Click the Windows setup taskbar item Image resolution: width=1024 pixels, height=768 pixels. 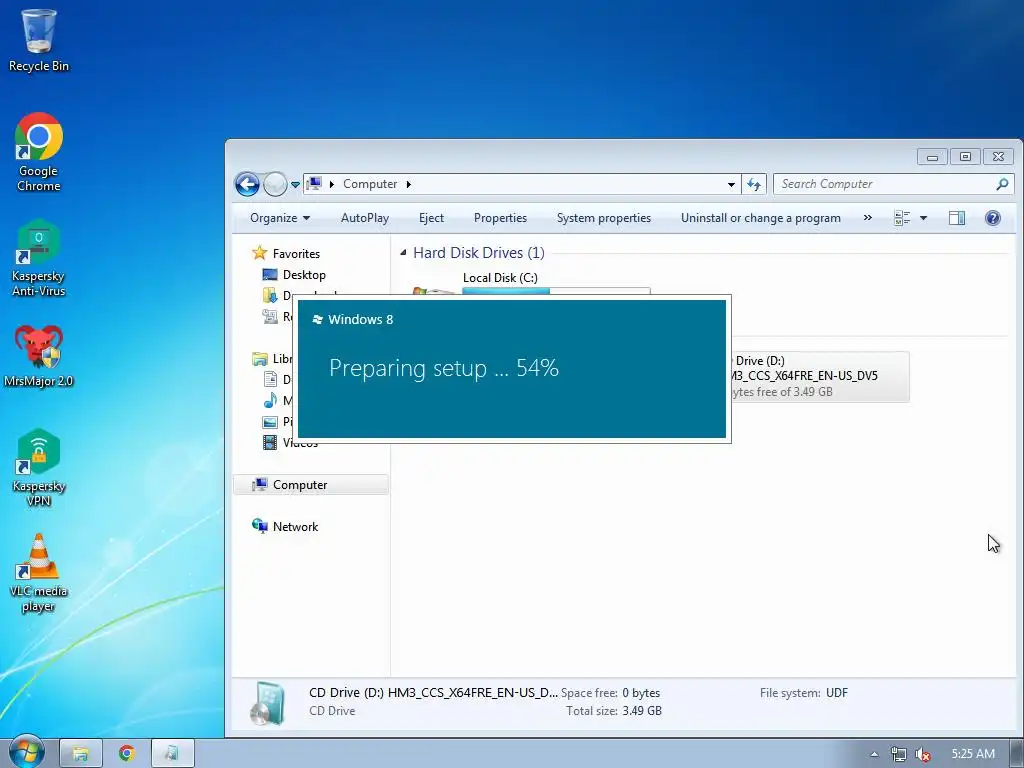pyautogui.click(x=173, y=753)
